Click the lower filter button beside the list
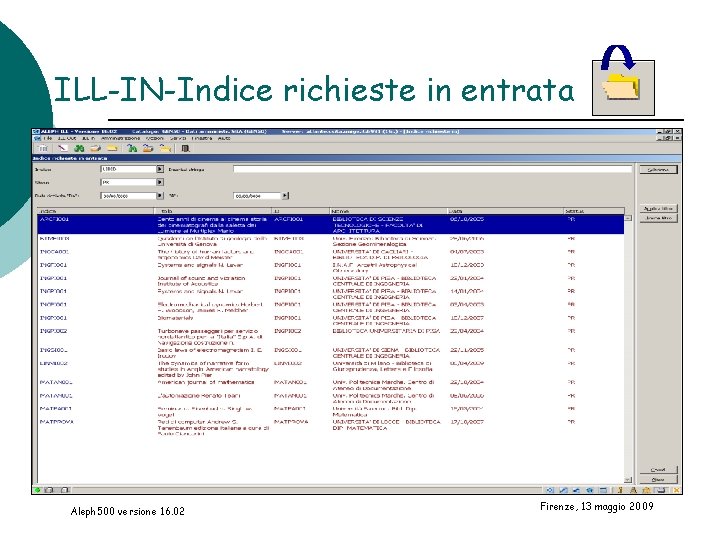The width and height of the screenshot is (720, 540). 658,218
